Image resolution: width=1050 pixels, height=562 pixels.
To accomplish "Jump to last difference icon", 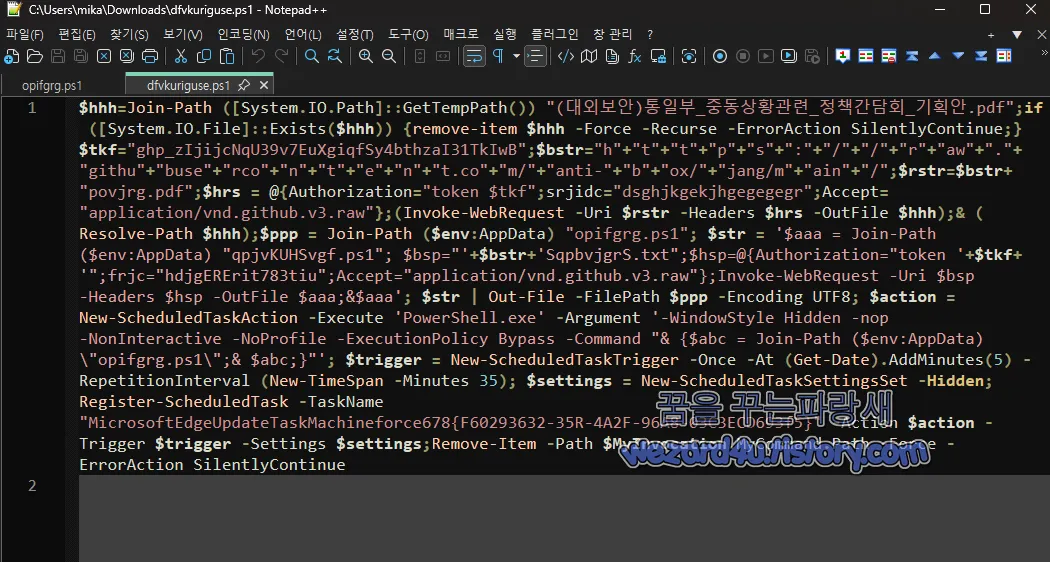I will pyautogui.click(x=981, y=56).
